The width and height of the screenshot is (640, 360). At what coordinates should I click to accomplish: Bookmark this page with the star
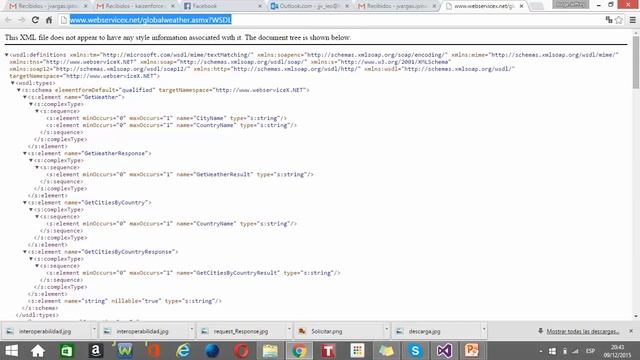tap(619, 20)
